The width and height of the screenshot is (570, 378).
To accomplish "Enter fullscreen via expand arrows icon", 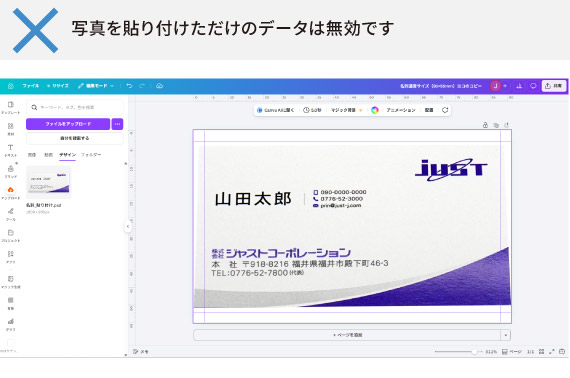I will pyautogui.click(x=552, y=352).
